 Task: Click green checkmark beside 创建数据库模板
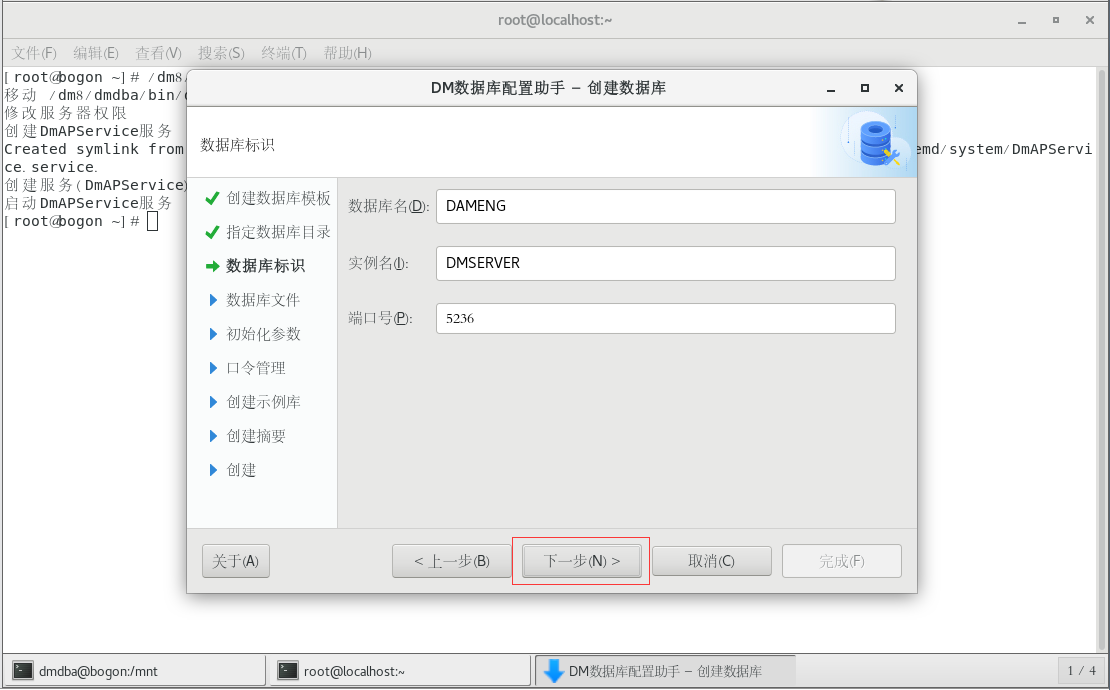tap(212, 198)
